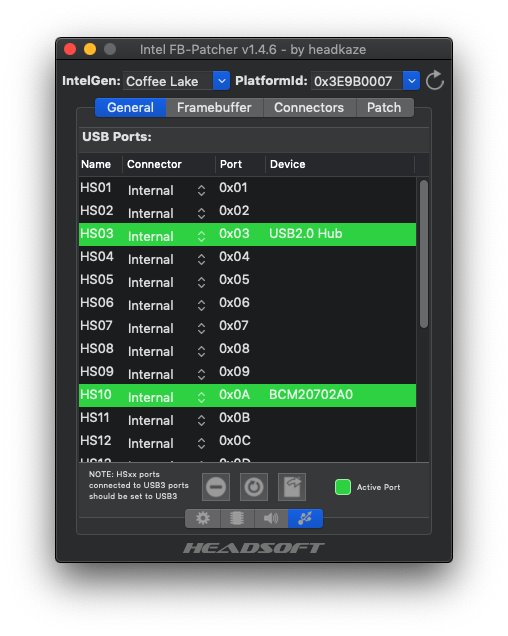Sort by the Connector column header
The height and width of the screenshot is (636, 508).
click(x=168, y=164)
